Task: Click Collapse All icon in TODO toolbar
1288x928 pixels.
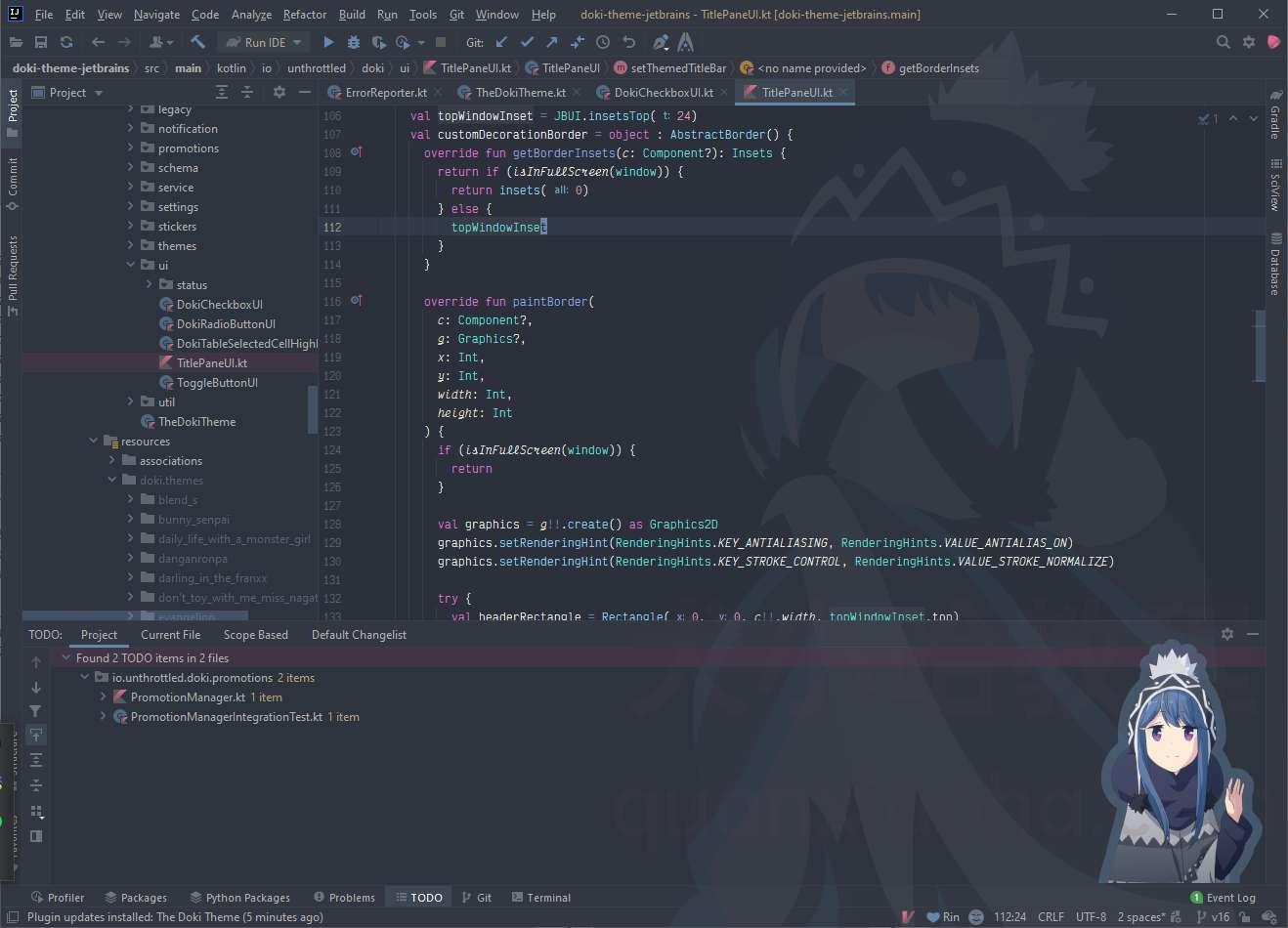Action: [36, 785]
